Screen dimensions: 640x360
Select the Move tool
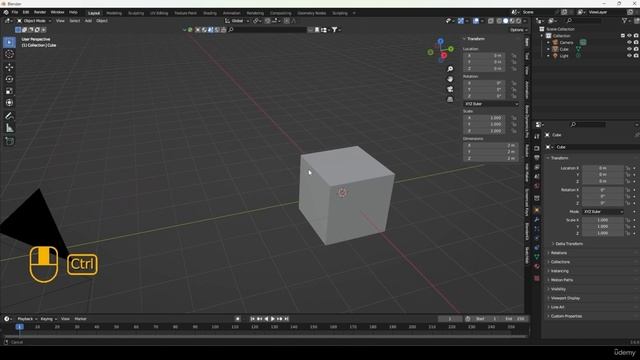point(9,67)
